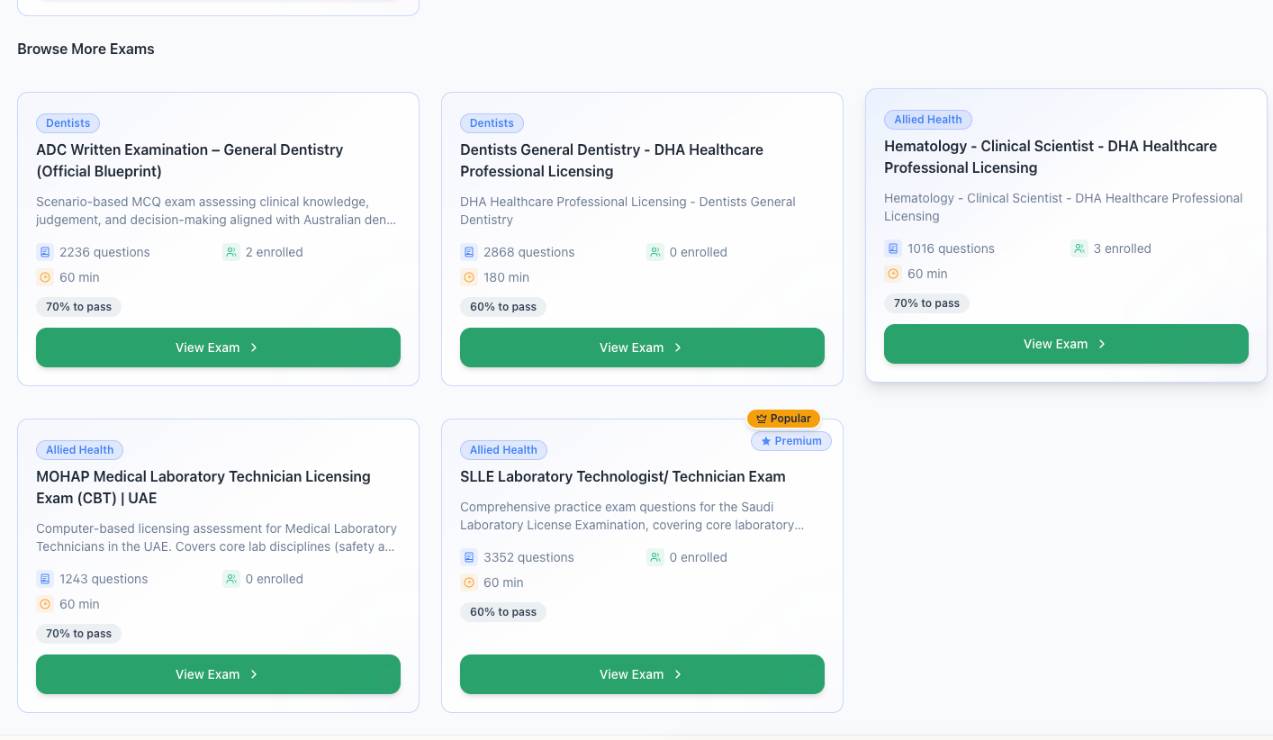This screenshot has height=740, width=1273.
Task: Click enrolled icon beside 3 enrolled
Action: pyautogui.click(x=1079, y=248)
